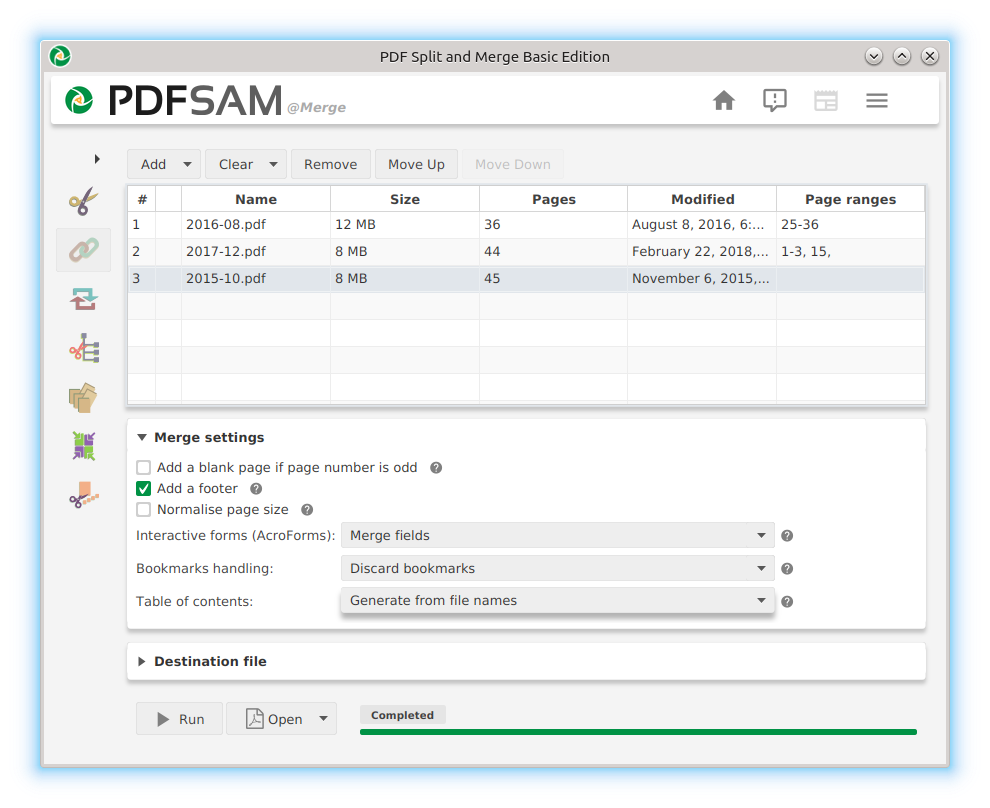Sort the table by Name column header

coord(256,199)
